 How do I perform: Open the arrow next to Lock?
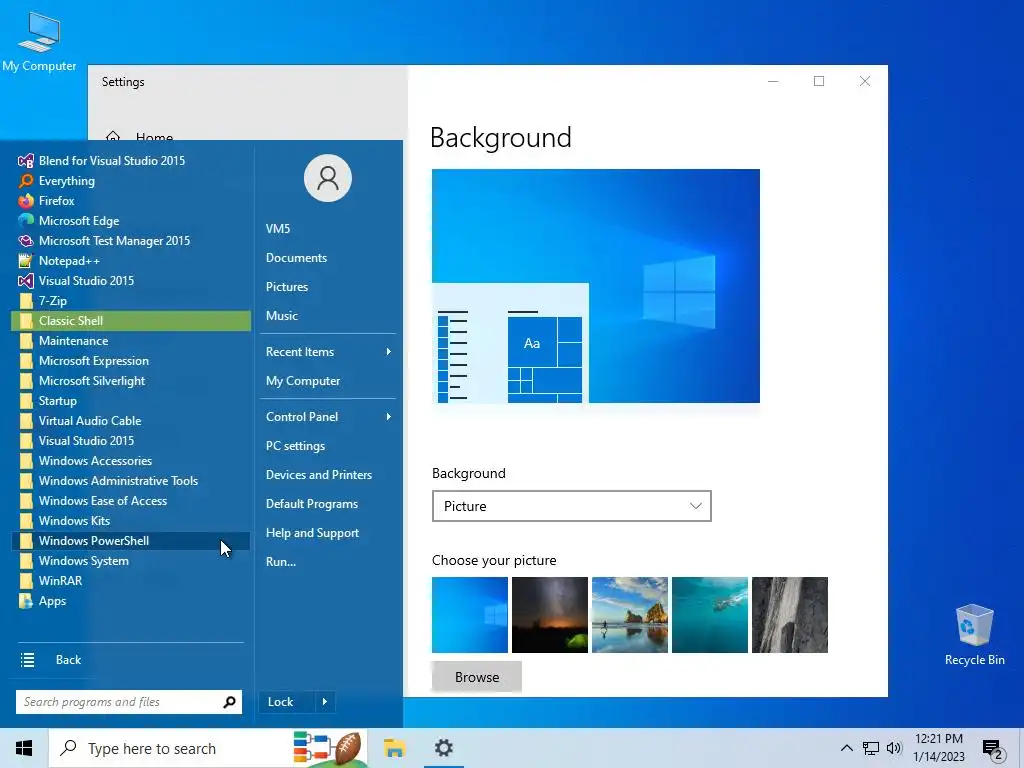tap(325, 702)
